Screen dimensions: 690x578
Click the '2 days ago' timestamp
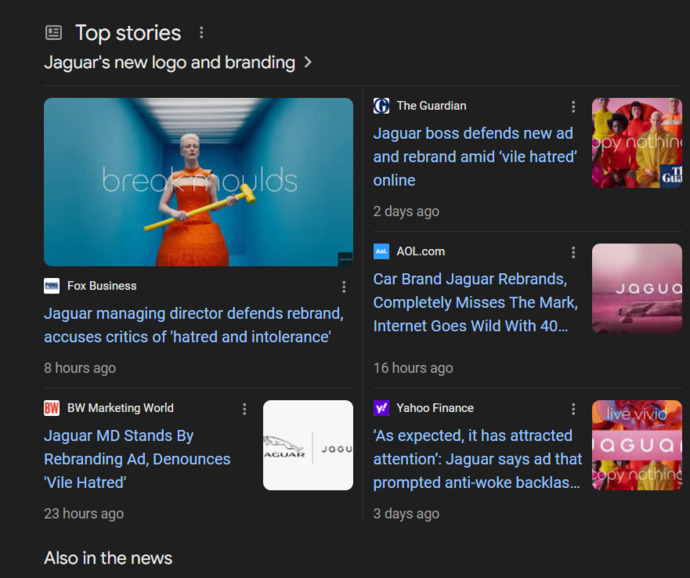[406, 211]
